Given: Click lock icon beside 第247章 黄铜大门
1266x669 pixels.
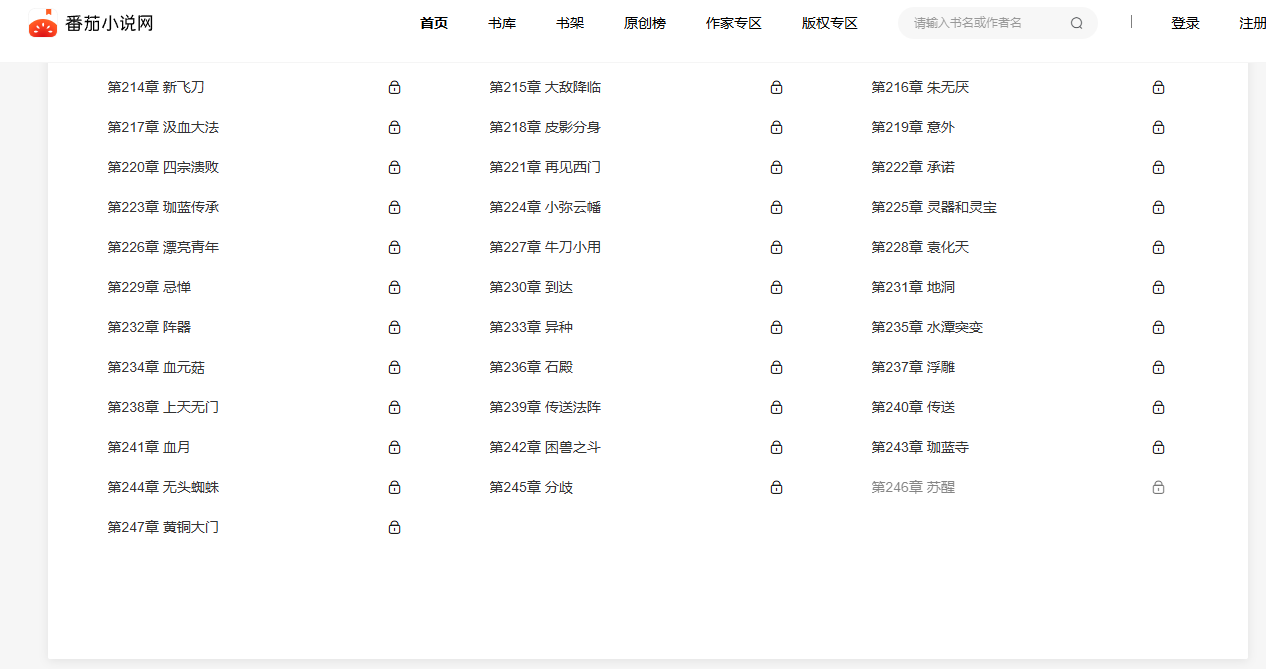Looking at the screenshot, I should pos(394,528).
